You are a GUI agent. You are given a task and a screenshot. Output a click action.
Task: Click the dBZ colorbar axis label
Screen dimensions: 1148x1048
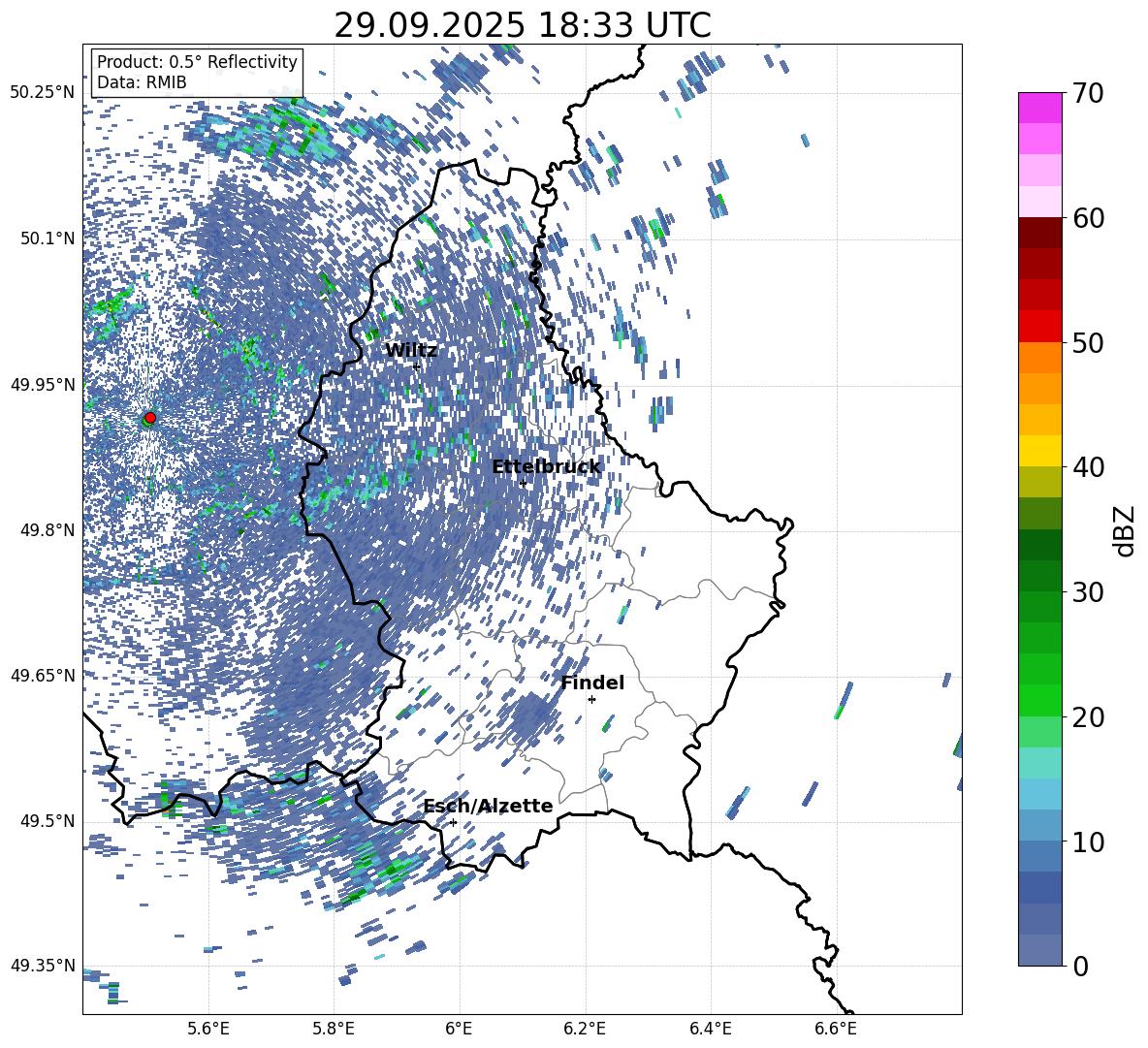point(1124,530)
